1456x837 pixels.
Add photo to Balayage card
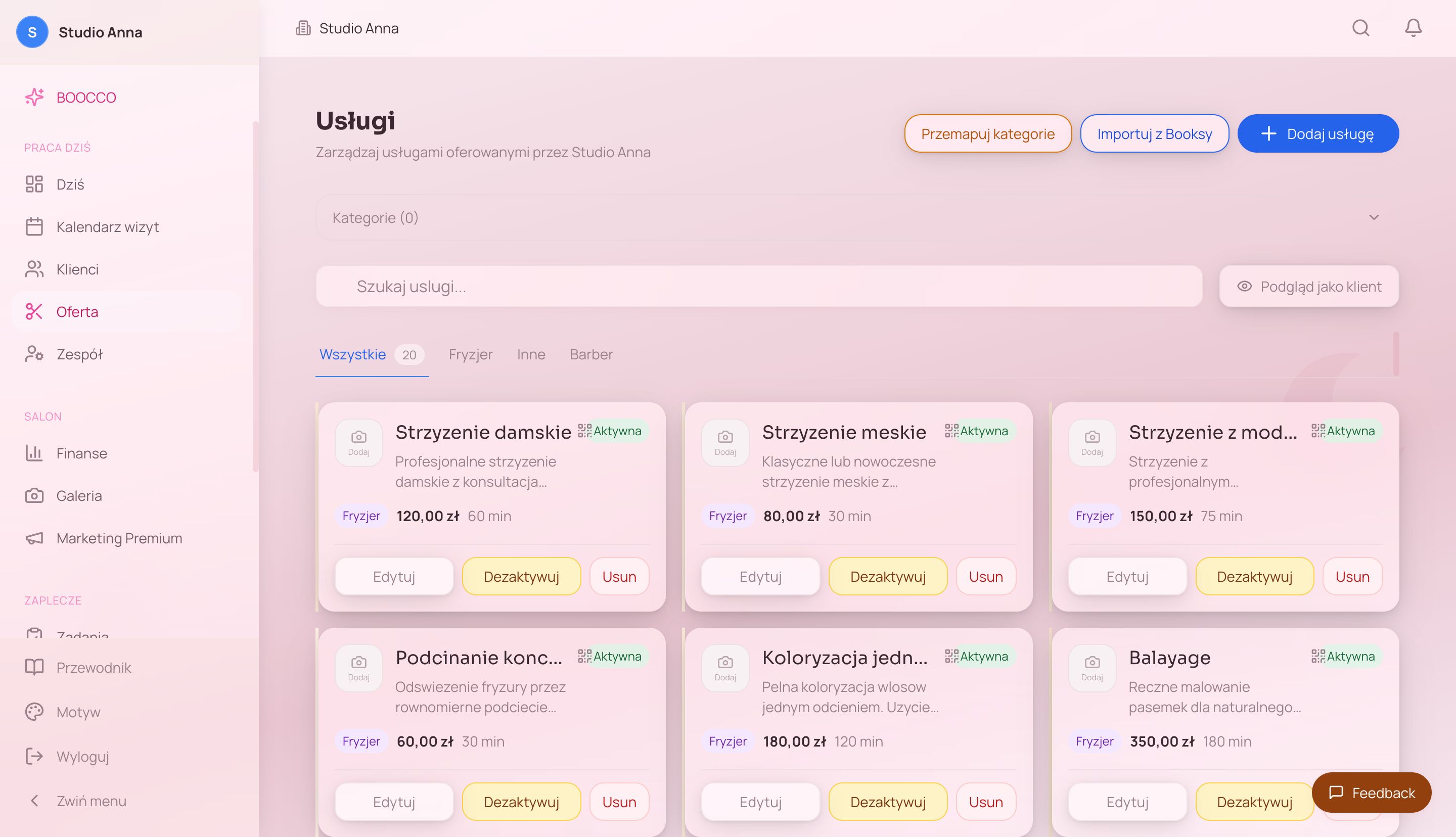click(1091, 668)
